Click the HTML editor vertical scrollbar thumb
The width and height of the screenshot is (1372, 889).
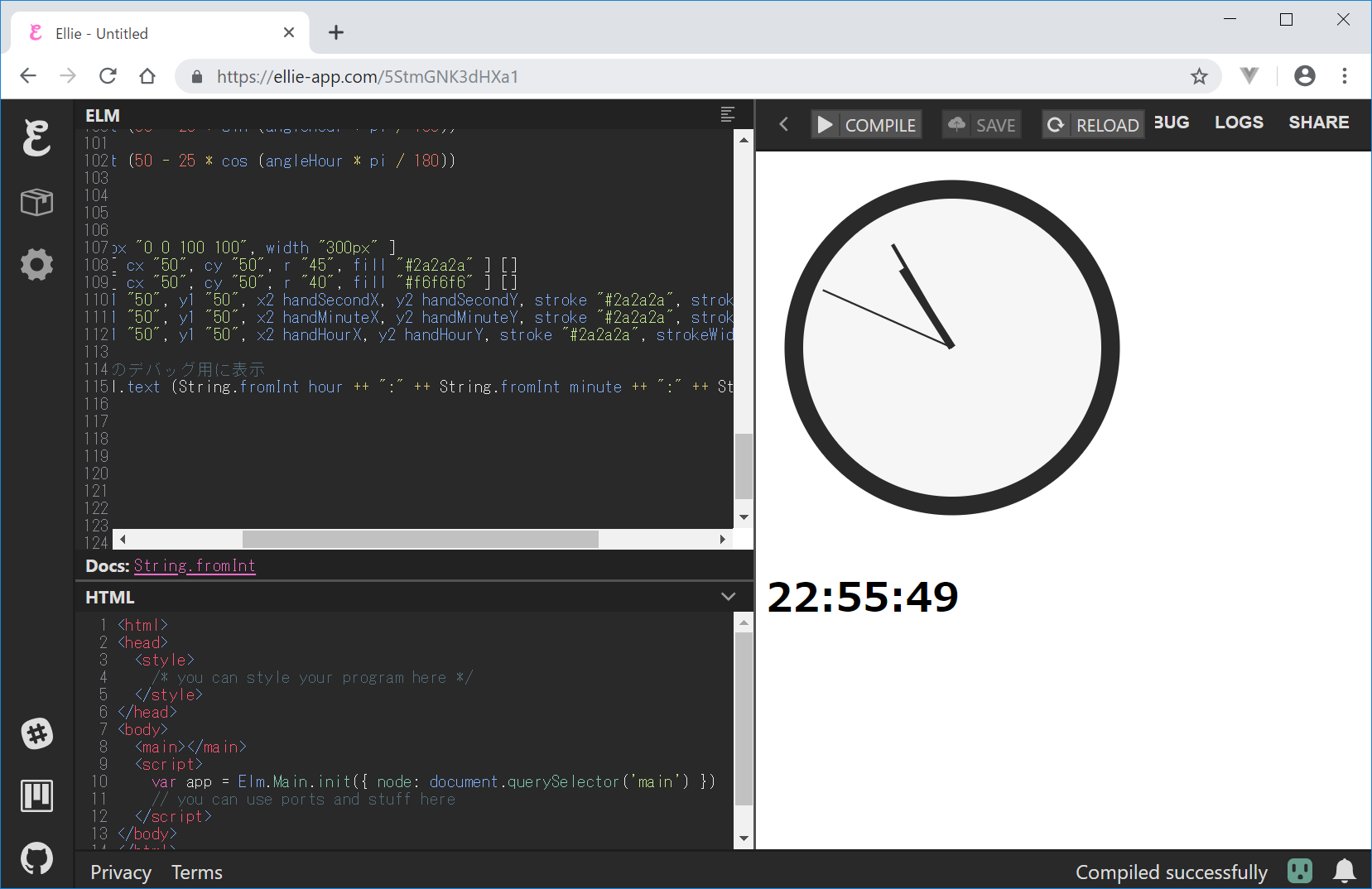point(744,719)
